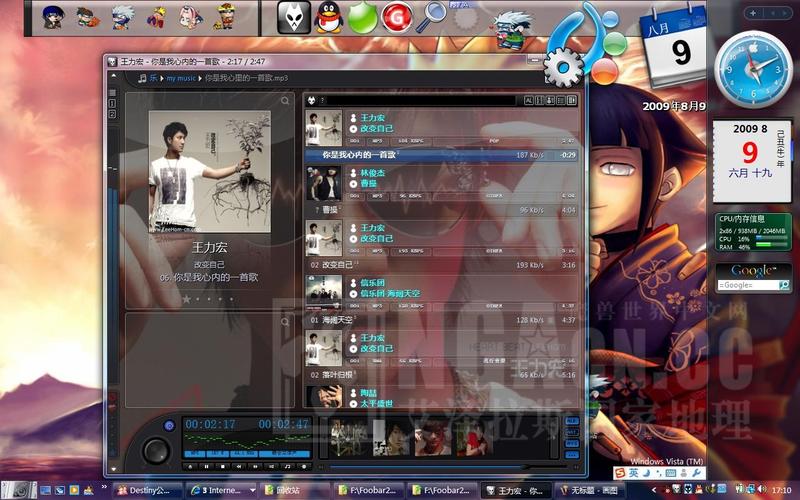Click the eject/open button in foobar transport bar
The image size is (800, 500).
[x=190, y=466]
